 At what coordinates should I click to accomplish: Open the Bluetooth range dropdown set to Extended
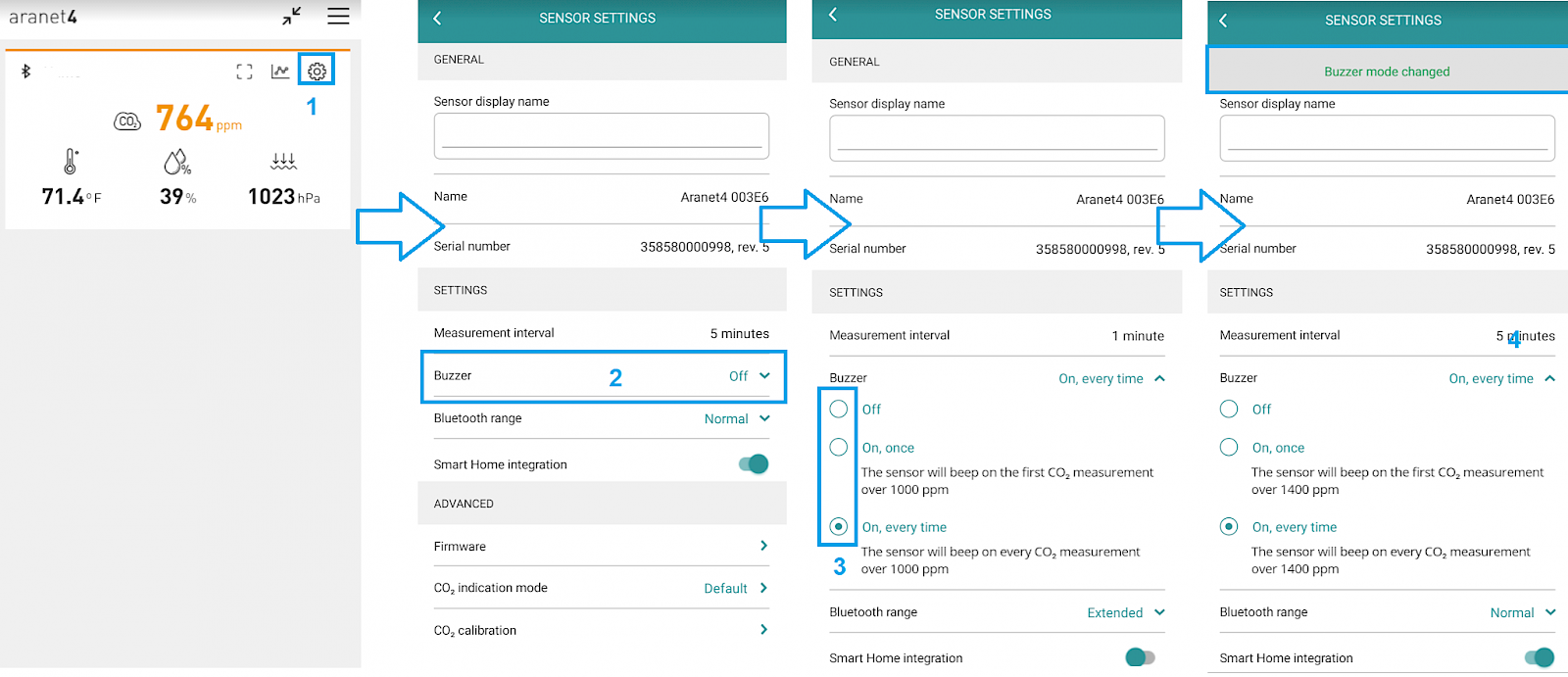point(1126,612)
